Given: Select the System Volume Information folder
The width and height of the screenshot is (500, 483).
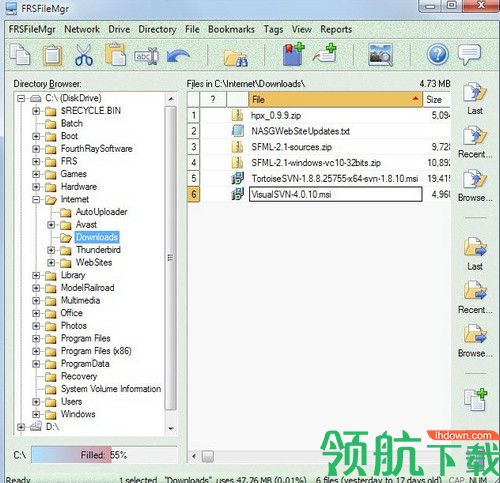Looking at the screenshot, I should point(111,389).
